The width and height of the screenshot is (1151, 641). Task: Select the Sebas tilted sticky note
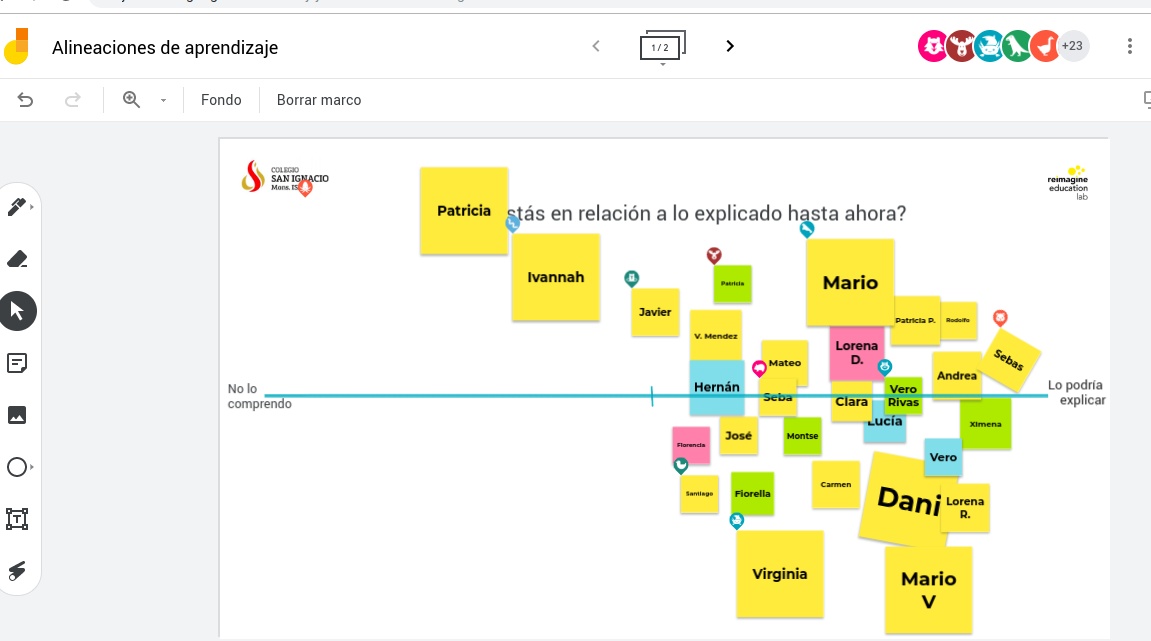coord(1009,359)
